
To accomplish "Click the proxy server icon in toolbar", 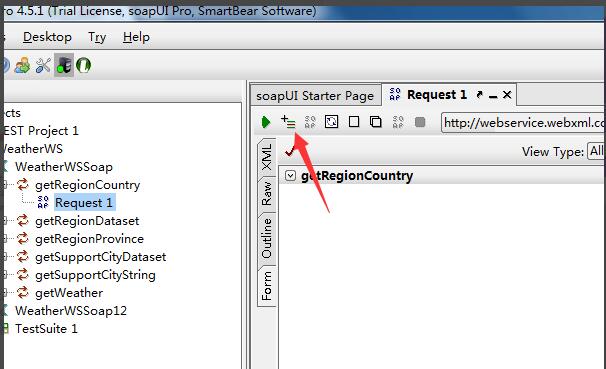I will tap(64, 65).
